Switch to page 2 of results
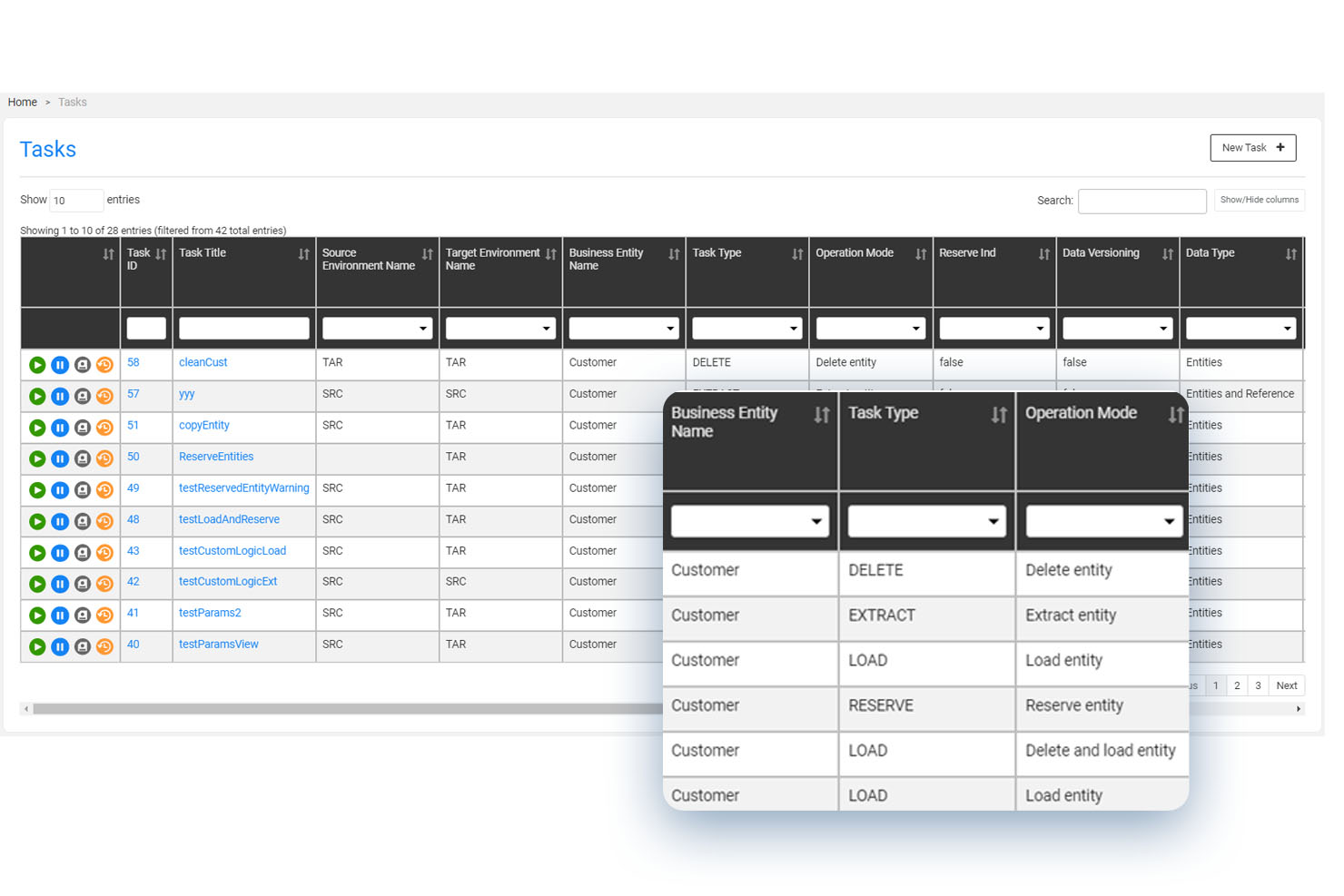 point(1236,685)
